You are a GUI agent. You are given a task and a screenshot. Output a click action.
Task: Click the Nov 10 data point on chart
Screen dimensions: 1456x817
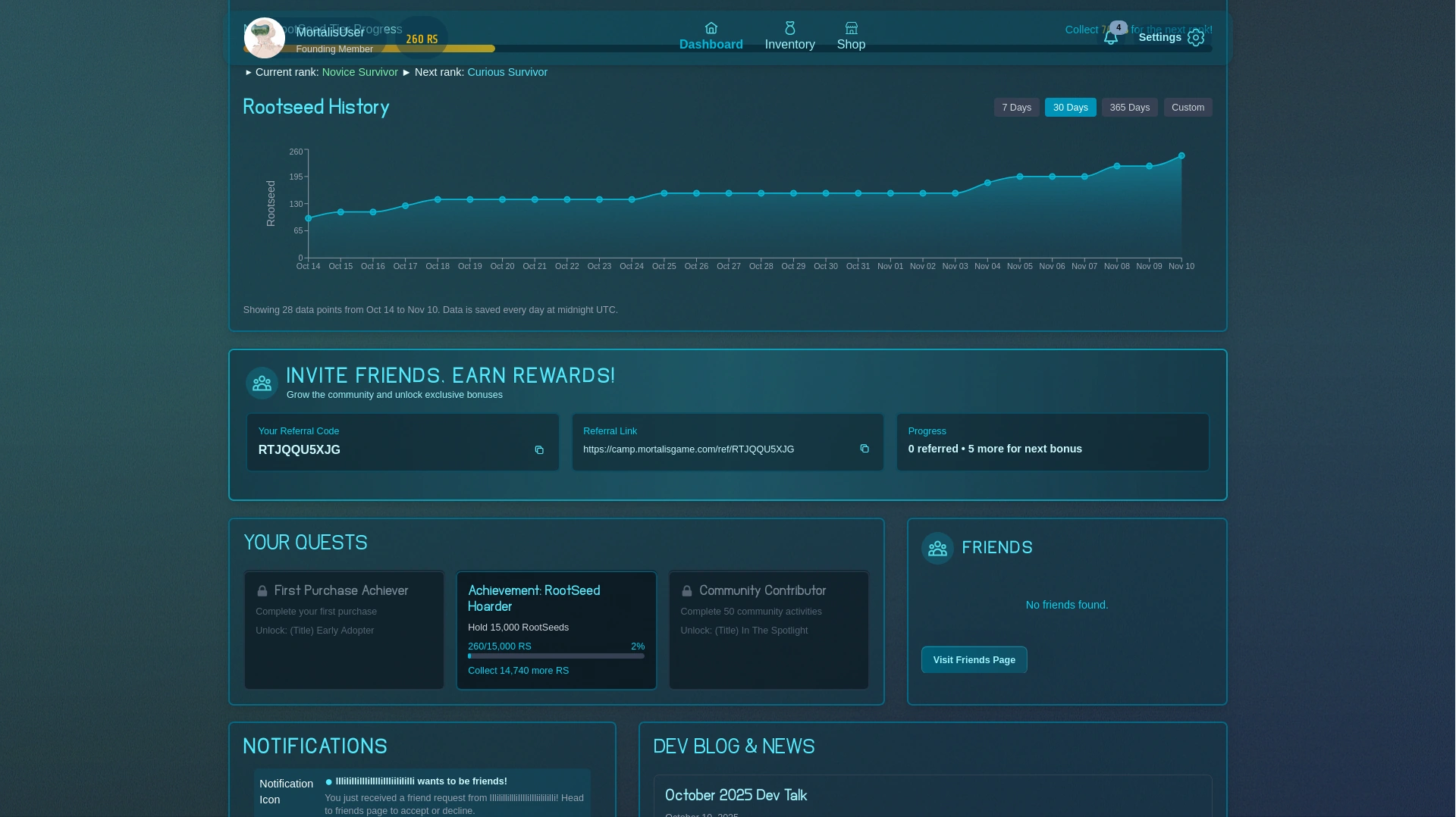1181,156
